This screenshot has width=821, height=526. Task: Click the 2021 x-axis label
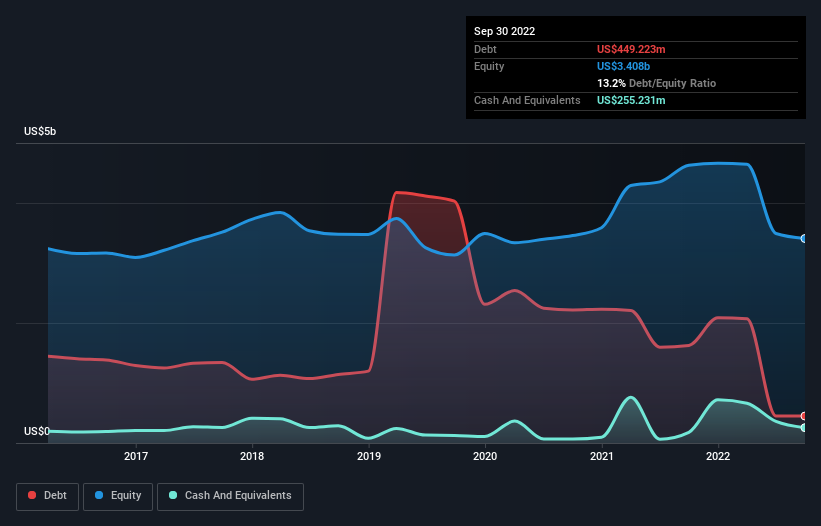pyautogui.click(x=602, y=456)
